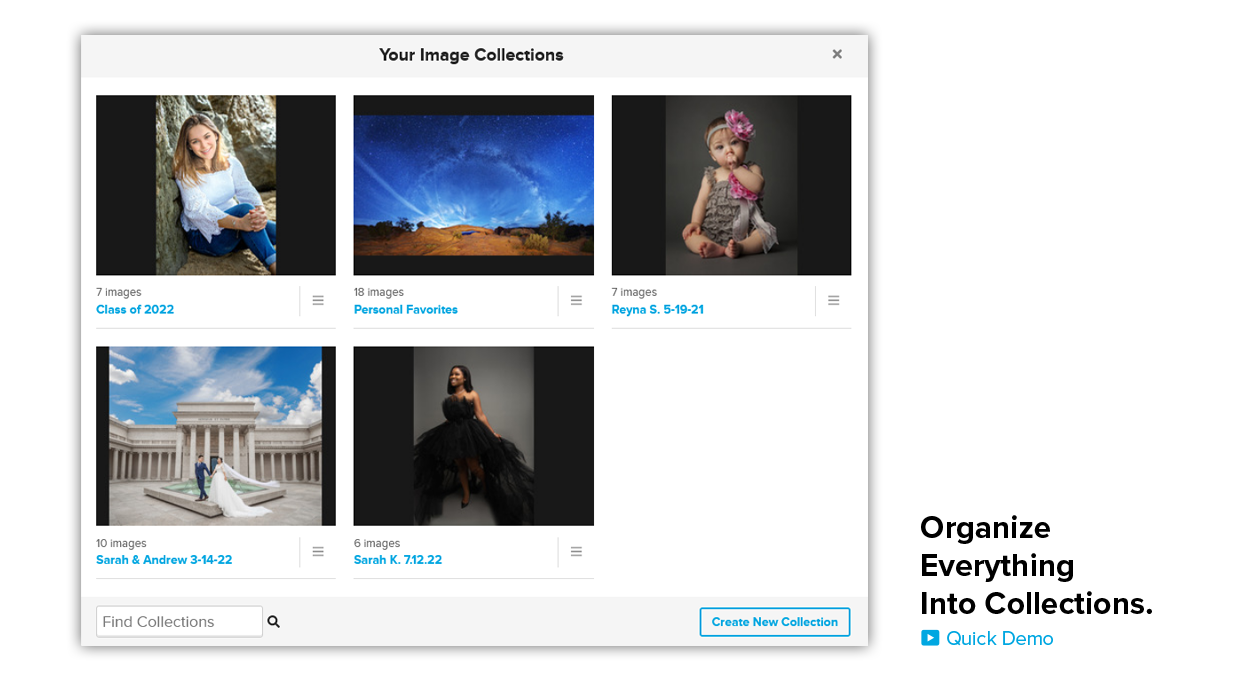1236x693 pixels.
Task: Click the Quick Demo play icon
Action: pyautogui.click(x=930, y=638)
